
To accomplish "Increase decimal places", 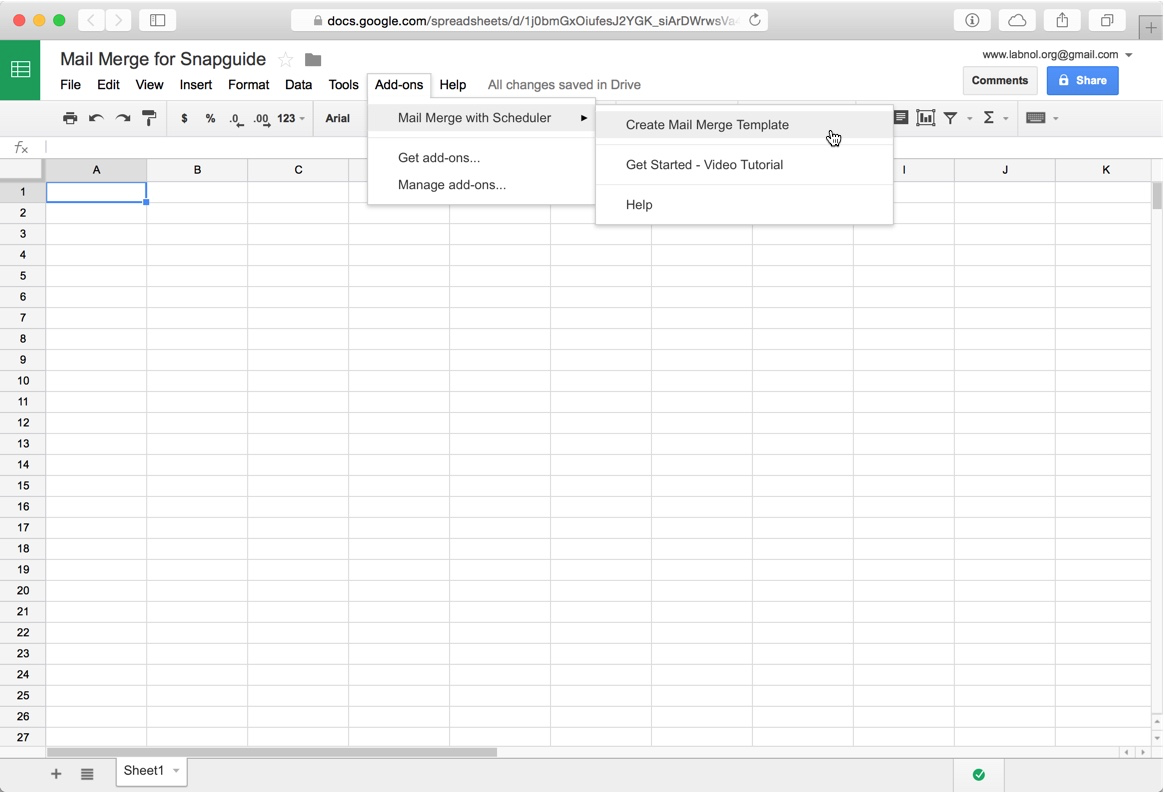I will tap(261, 119).
